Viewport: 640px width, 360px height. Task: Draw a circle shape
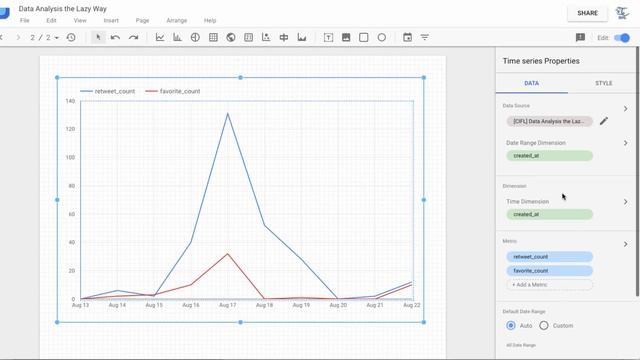(382, 38)
